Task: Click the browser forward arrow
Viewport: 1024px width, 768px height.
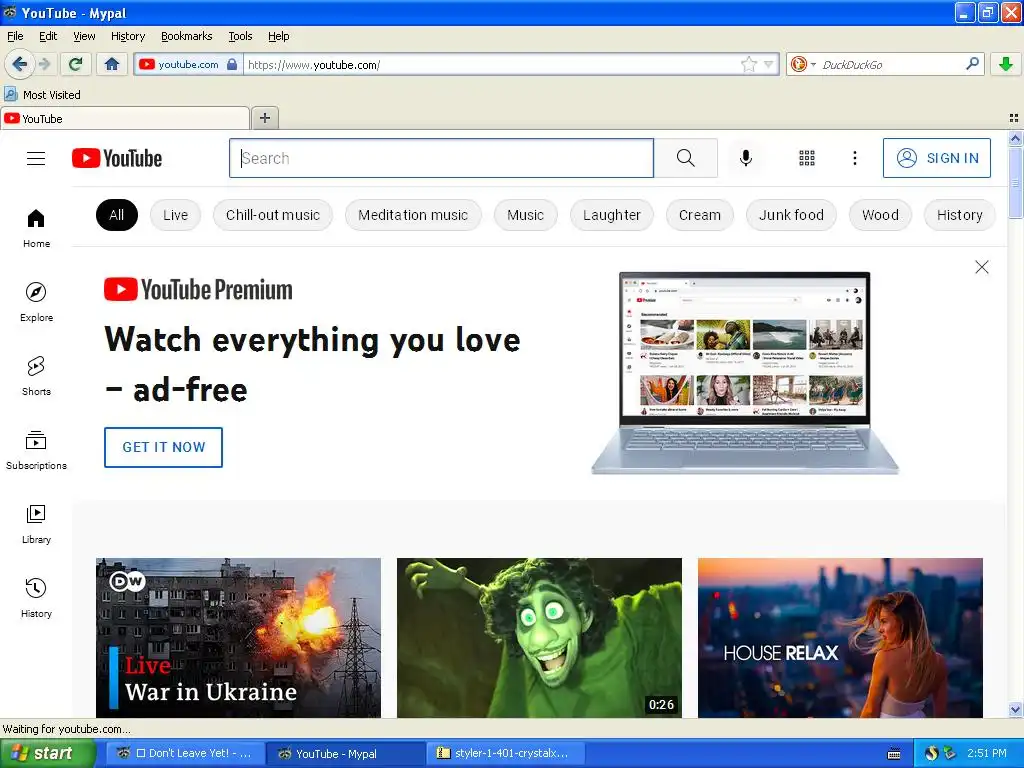Action: click(44, 64)
